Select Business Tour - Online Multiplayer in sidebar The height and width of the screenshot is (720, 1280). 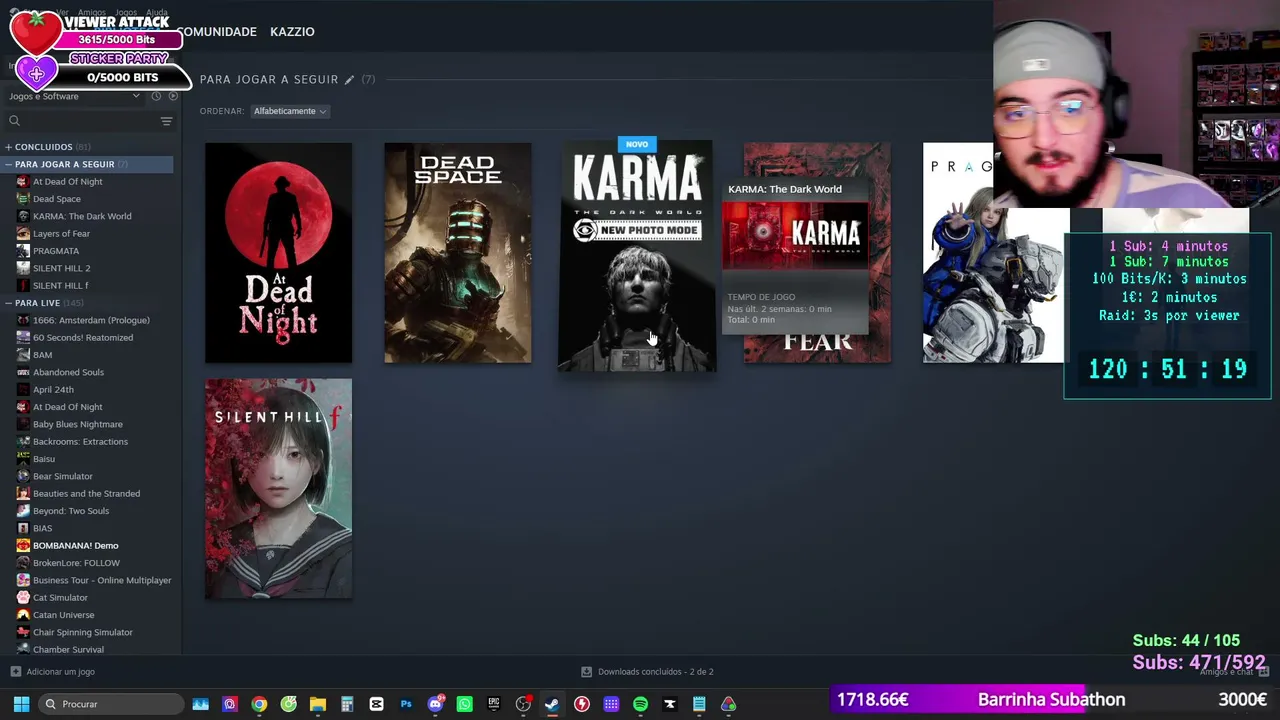(x=102, y=580)
